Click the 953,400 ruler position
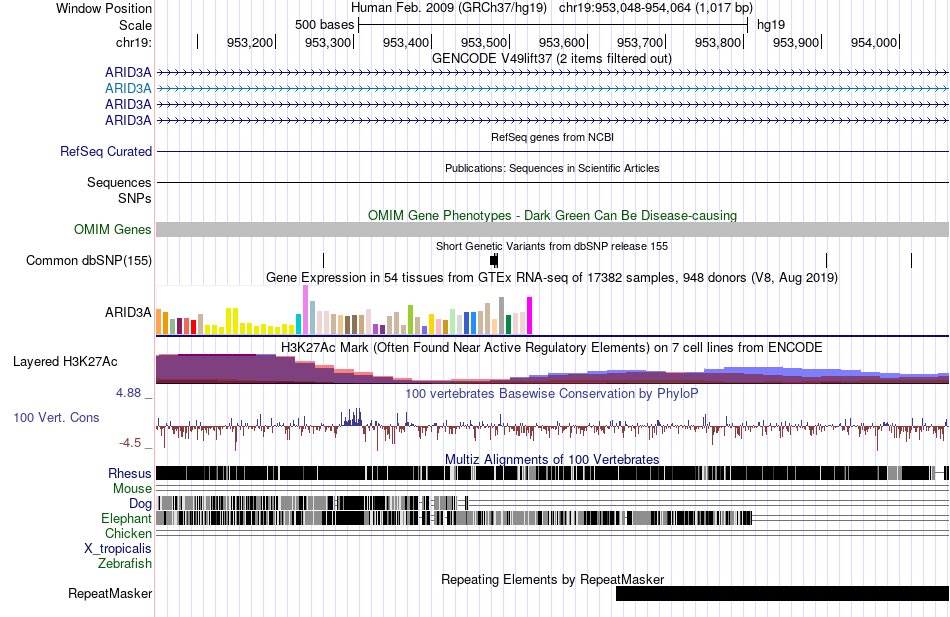Screen dimensions: 950x617 click(406, 42)
